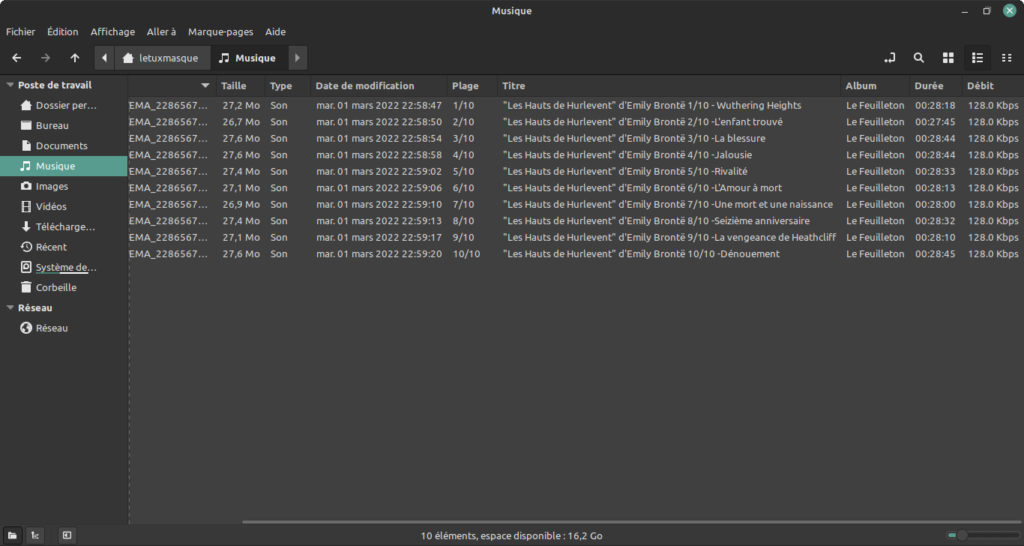Viewport: 1024px width, 546px height.
Task: Open the Affichage menu
Action: [x=112, y=31]
